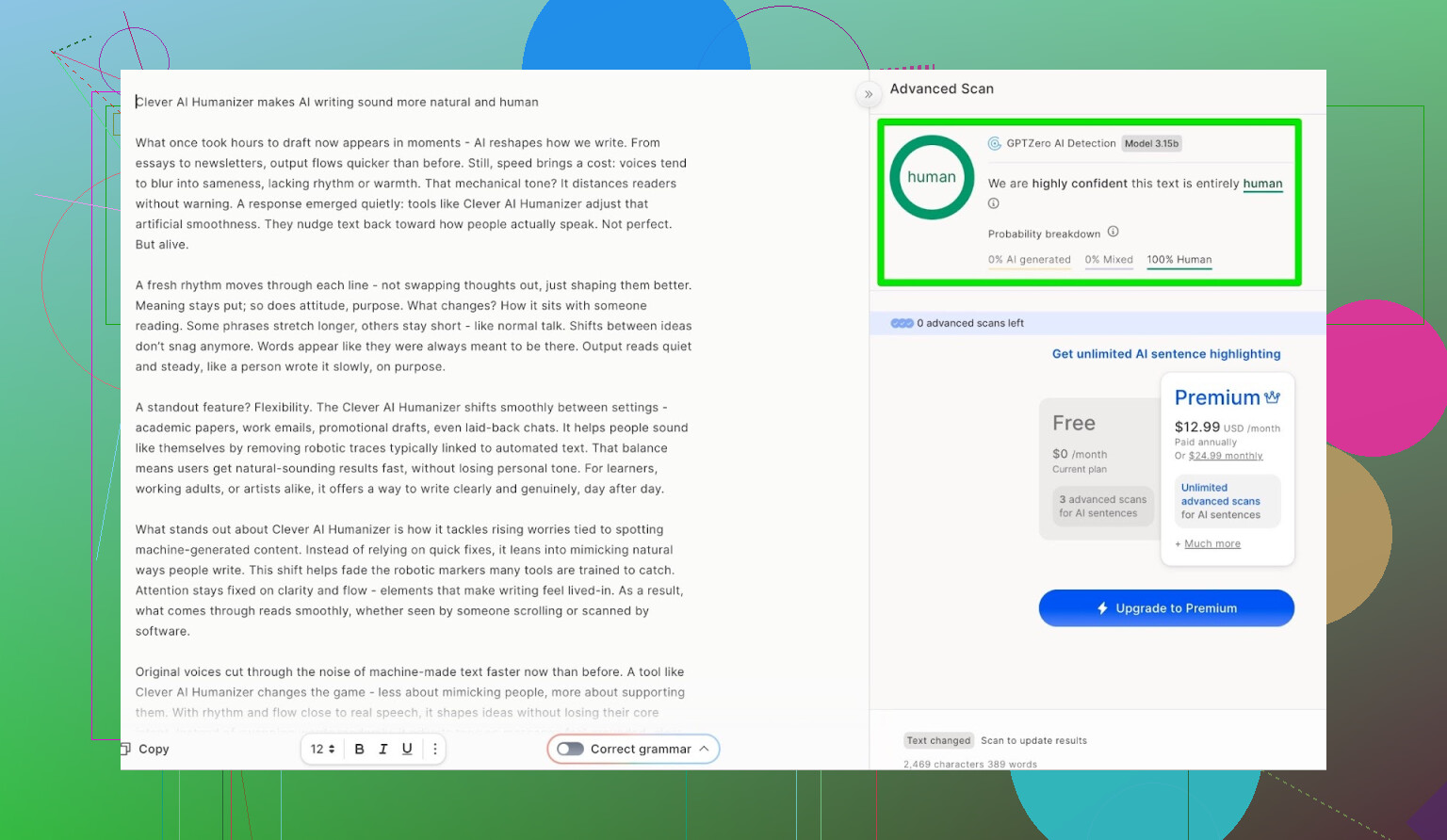Toggle the Correct grammar switch

pos(570,749)
